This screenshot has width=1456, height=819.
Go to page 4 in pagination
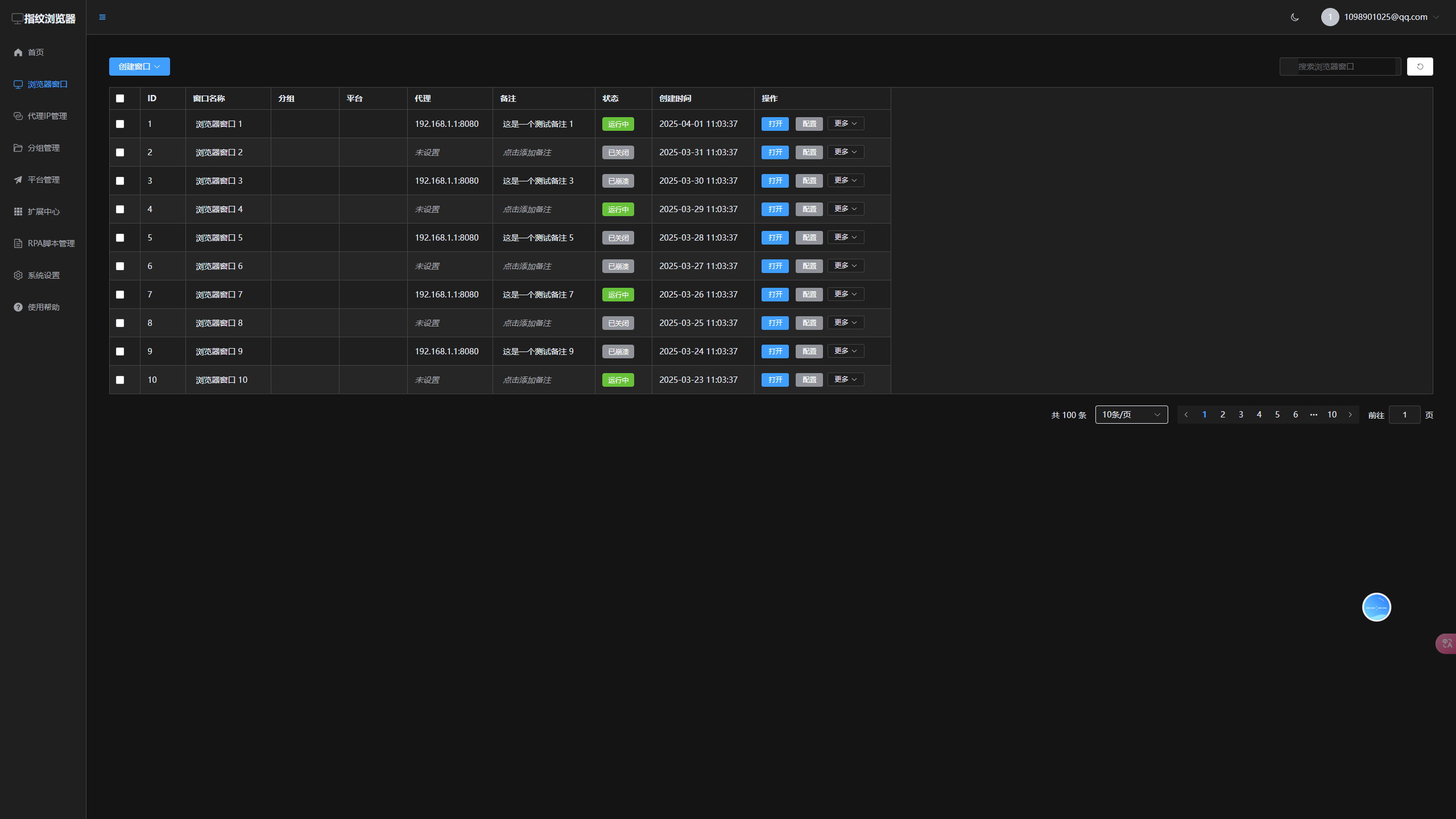(x=1259, y=415)
